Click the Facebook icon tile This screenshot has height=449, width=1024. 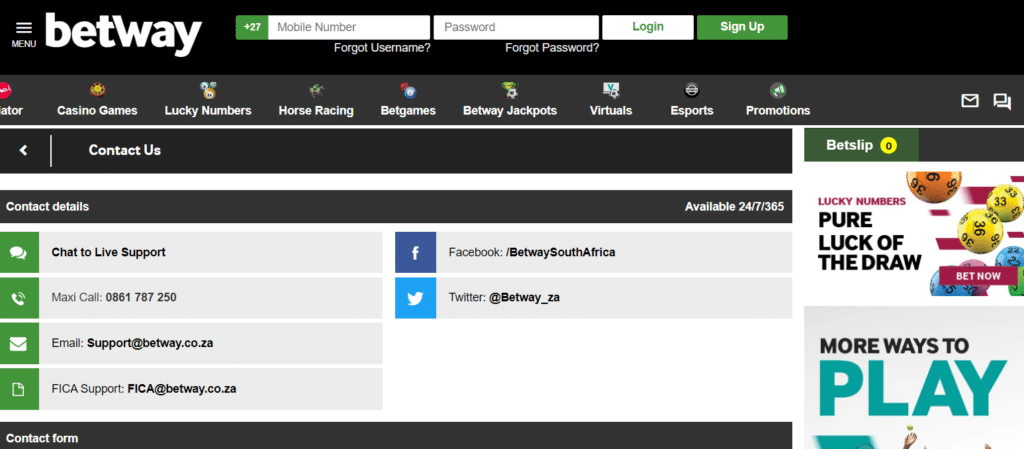click(415, 252)
